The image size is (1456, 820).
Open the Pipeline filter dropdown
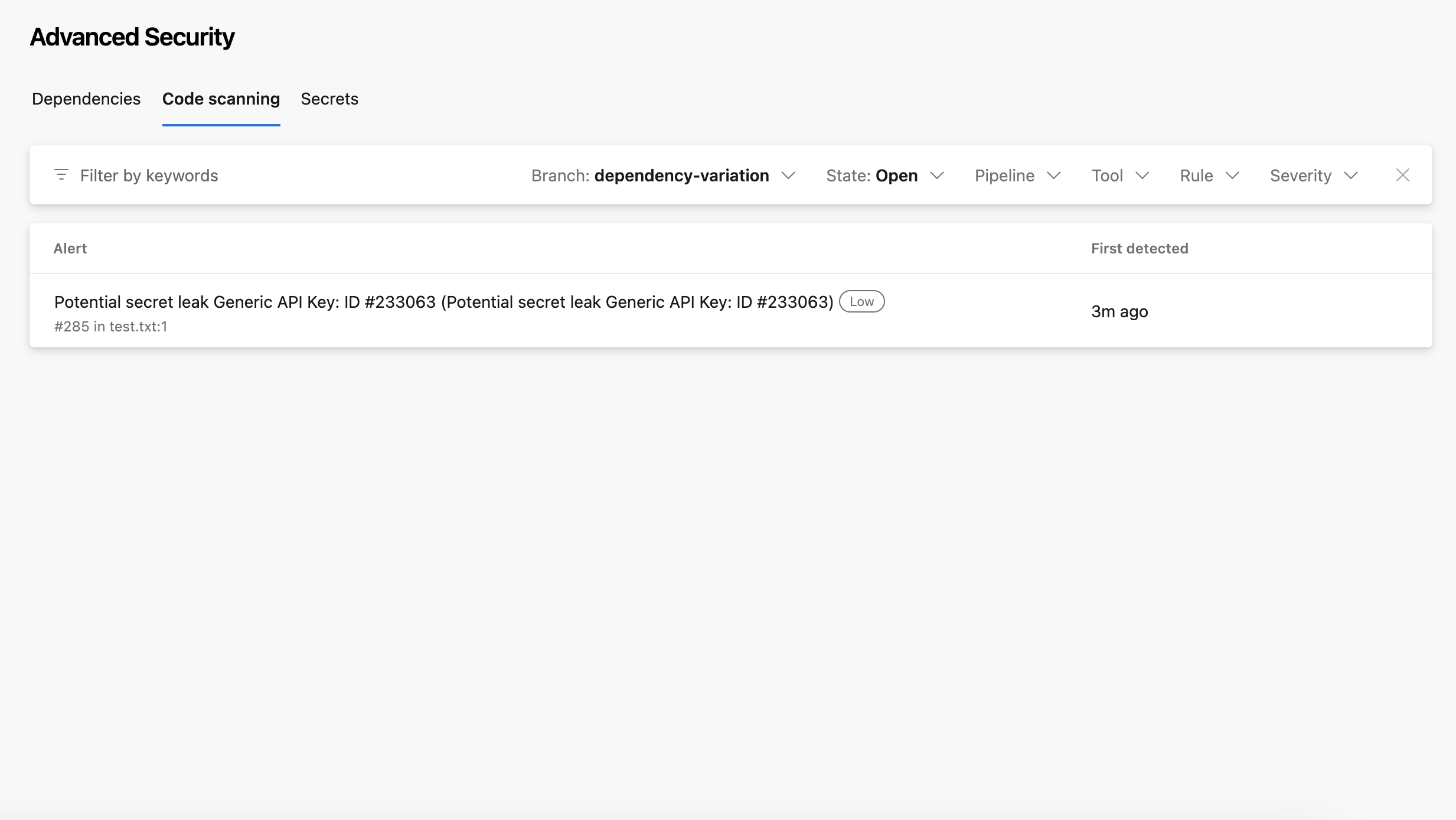coord(1004,175)
